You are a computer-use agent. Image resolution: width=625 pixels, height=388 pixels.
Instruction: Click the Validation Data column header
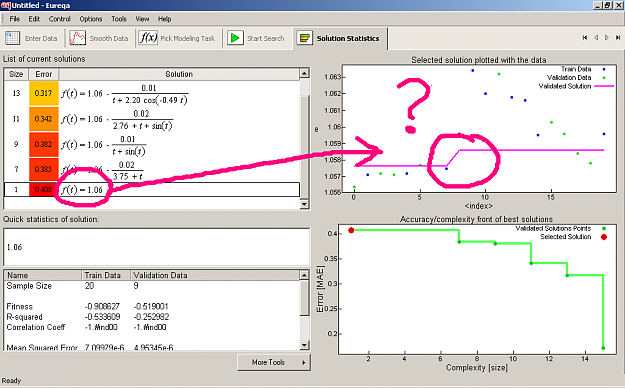click(x=215, y=275)
